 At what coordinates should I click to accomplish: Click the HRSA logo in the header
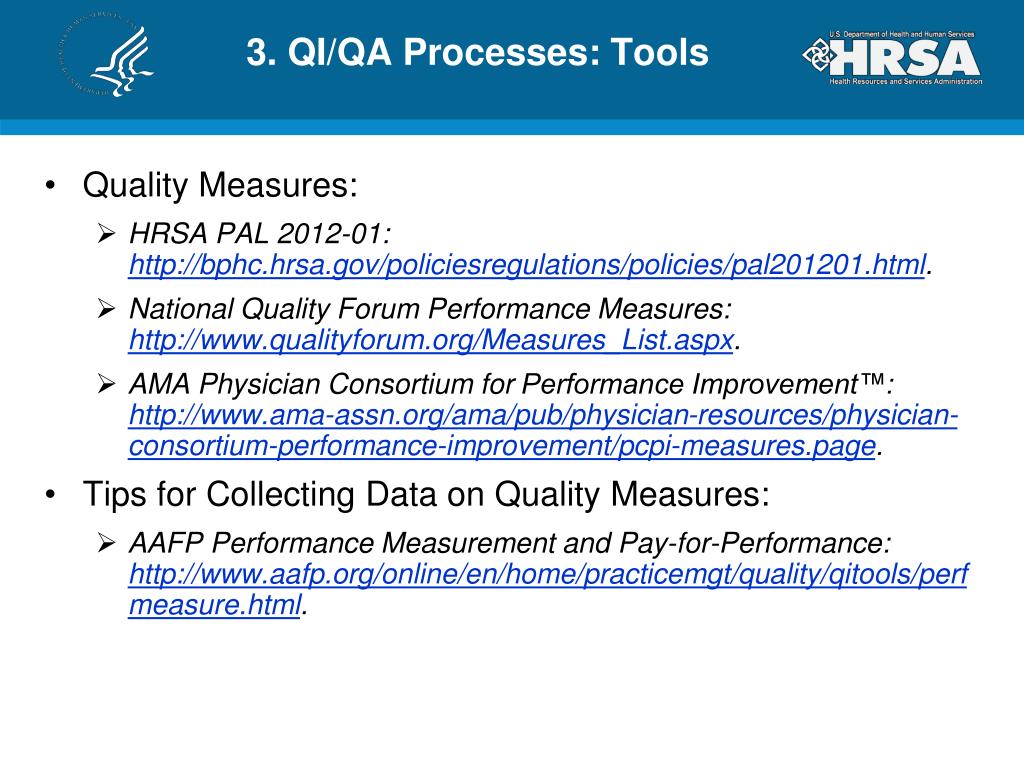(x=891, y=57)
